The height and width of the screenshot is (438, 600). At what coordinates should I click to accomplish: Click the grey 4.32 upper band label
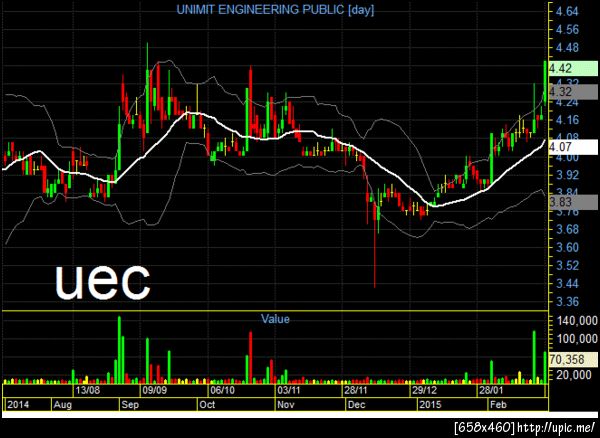pos(573,92)
